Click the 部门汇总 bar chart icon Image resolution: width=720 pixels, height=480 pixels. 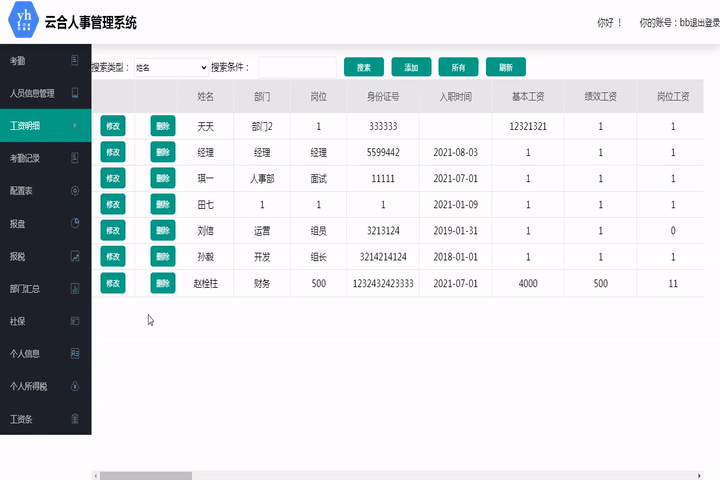pos(75,288)
